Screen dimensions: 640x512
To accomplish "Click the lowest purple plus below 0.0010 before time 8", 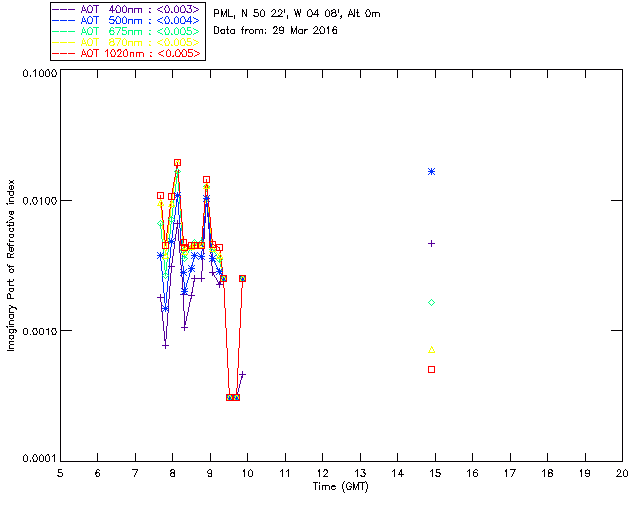I will tap(165, 346).
